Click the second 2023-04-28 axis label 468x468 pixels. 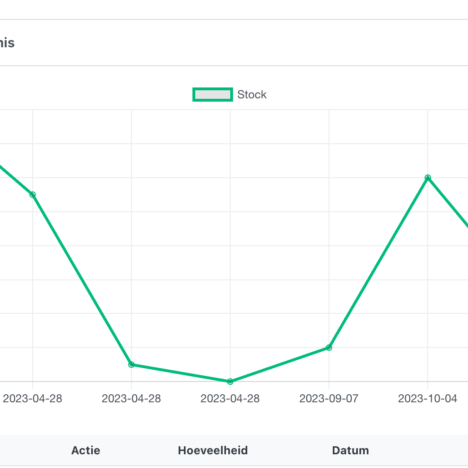pyautogui.click(x=131, y=398)
